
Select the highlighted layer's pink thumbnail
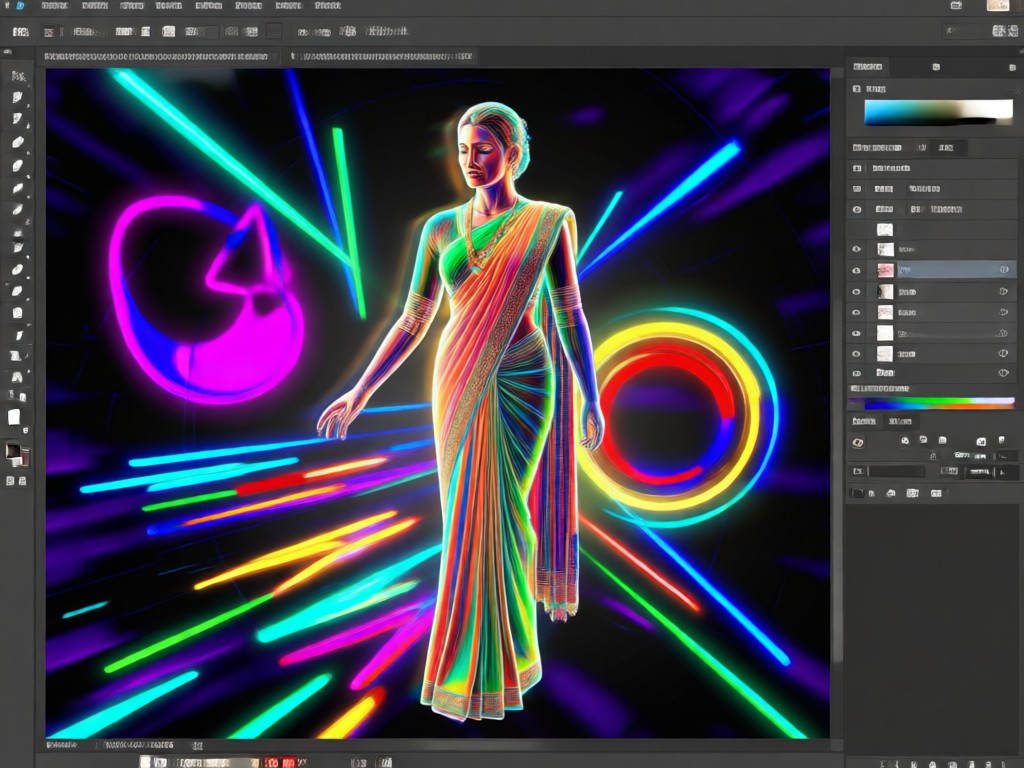tap(885, 270)
